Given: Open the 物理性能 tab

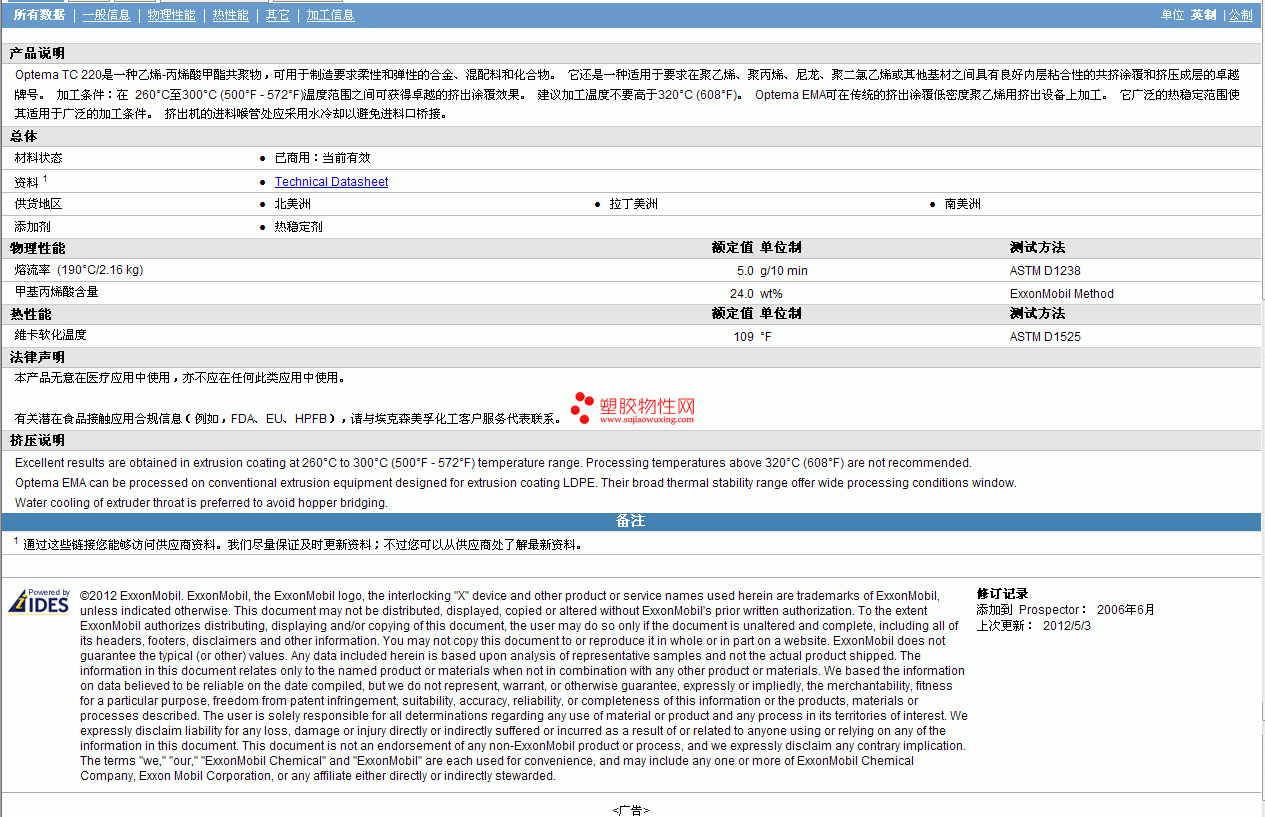Looking at the screenshot, I should pyautogui.click(x=171, y=15).
